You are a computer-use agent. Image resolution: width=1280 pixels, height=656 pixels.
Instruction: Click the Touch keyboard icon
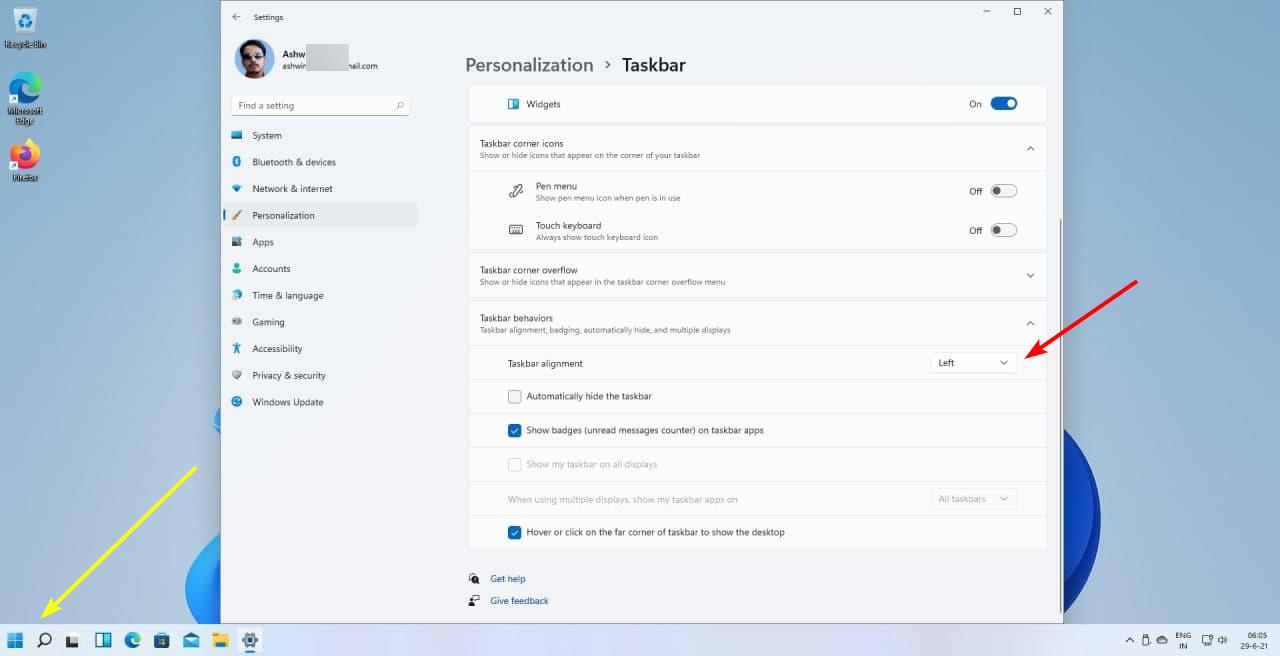[516, 230]
